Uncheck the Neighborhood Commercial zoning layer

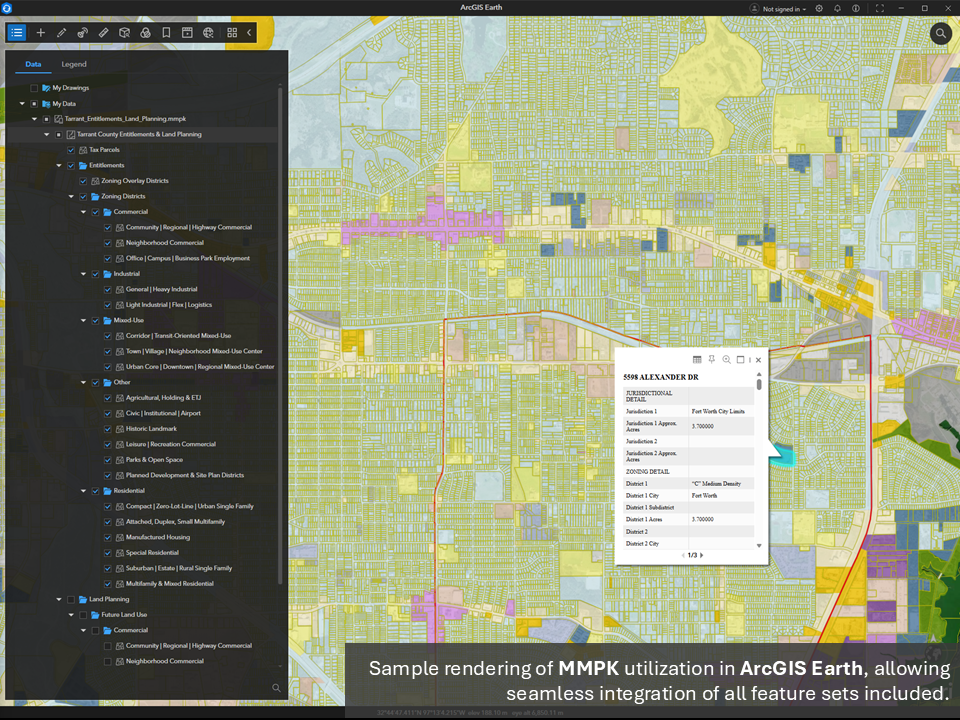(108, 243)
